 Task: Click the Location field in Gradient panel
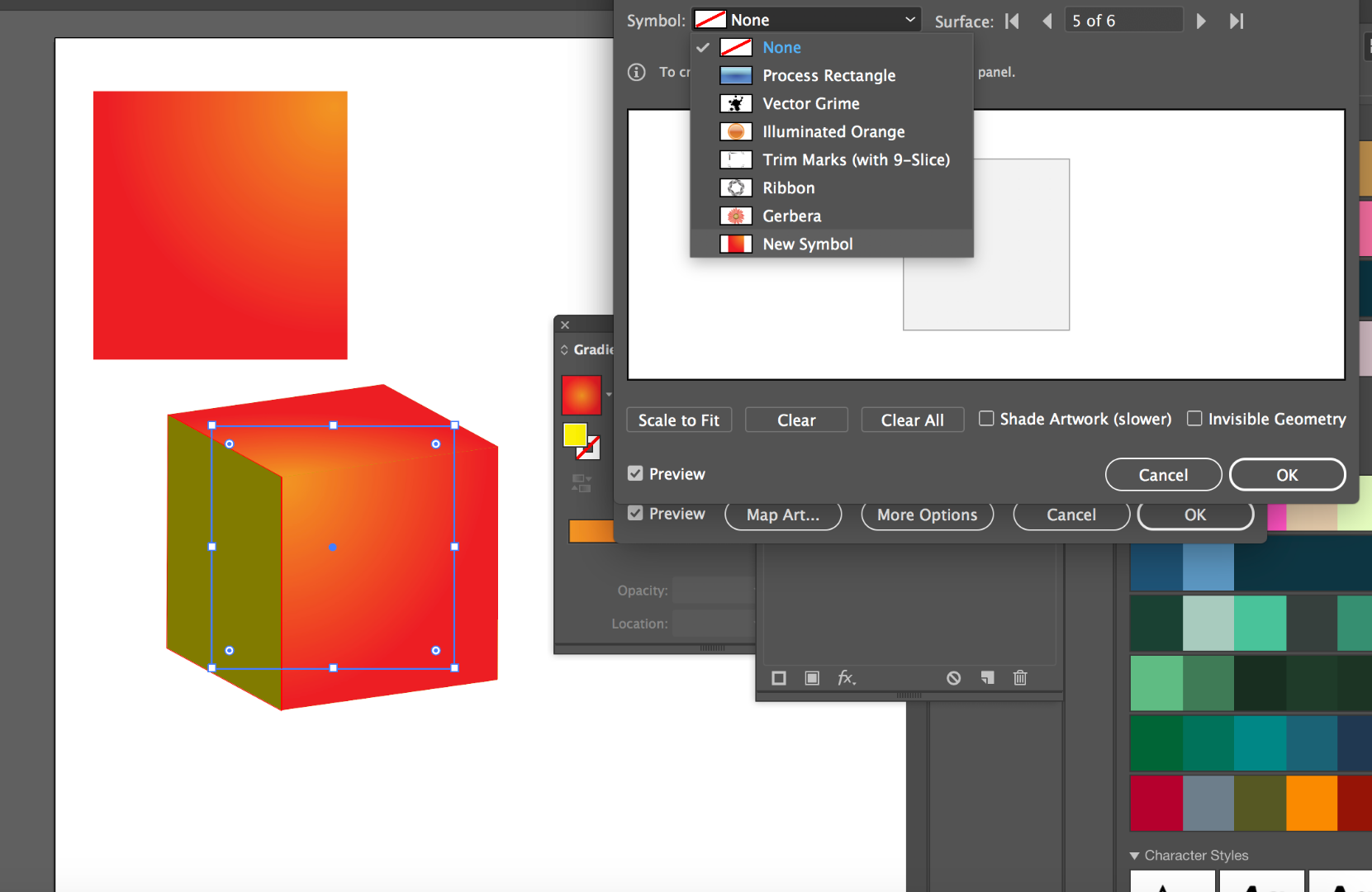(x=714, y=624)
